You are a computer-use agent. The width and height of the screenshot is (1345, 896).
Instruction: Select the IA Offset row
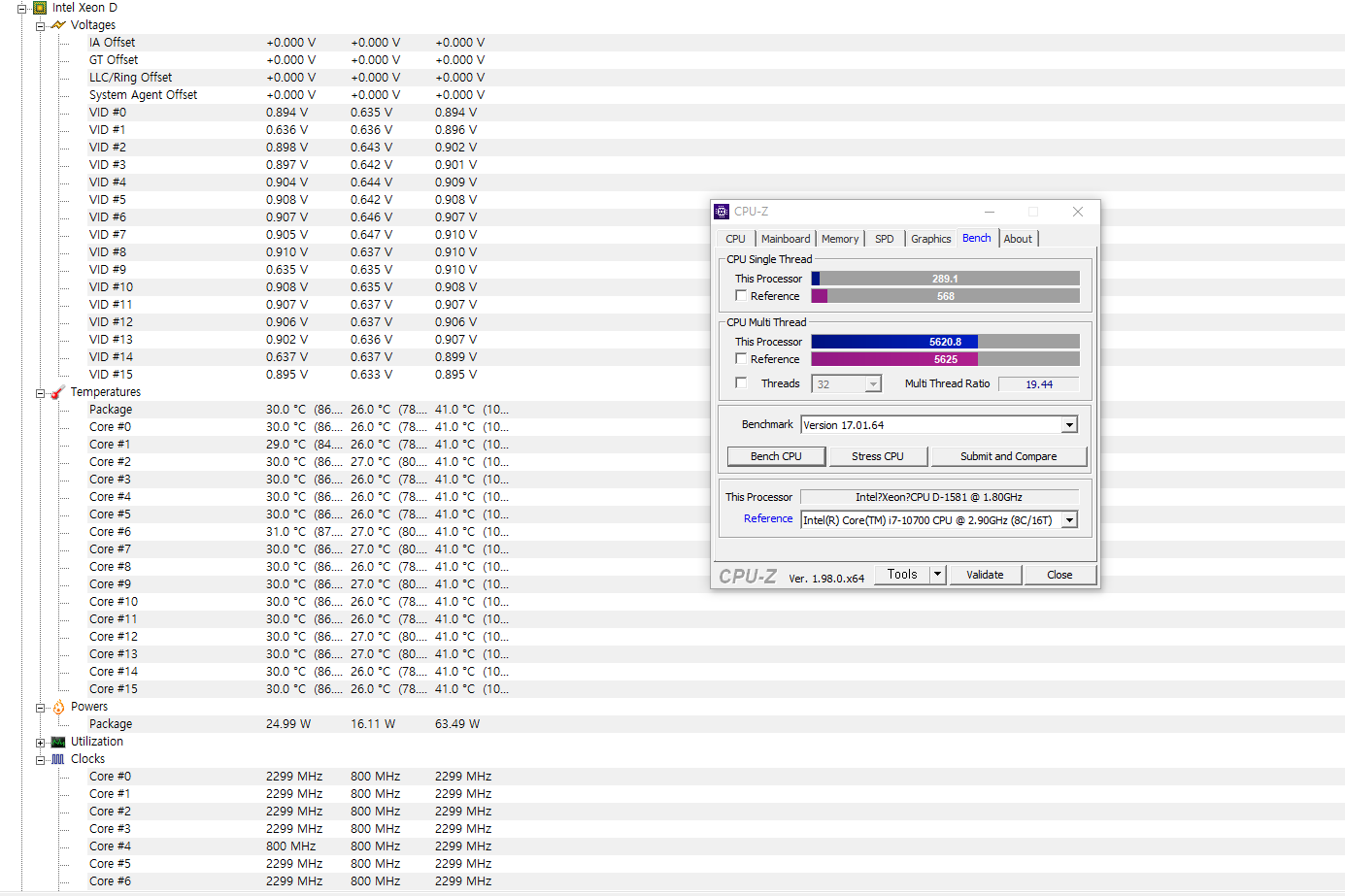pyautogui.click(x=716, y=43)
